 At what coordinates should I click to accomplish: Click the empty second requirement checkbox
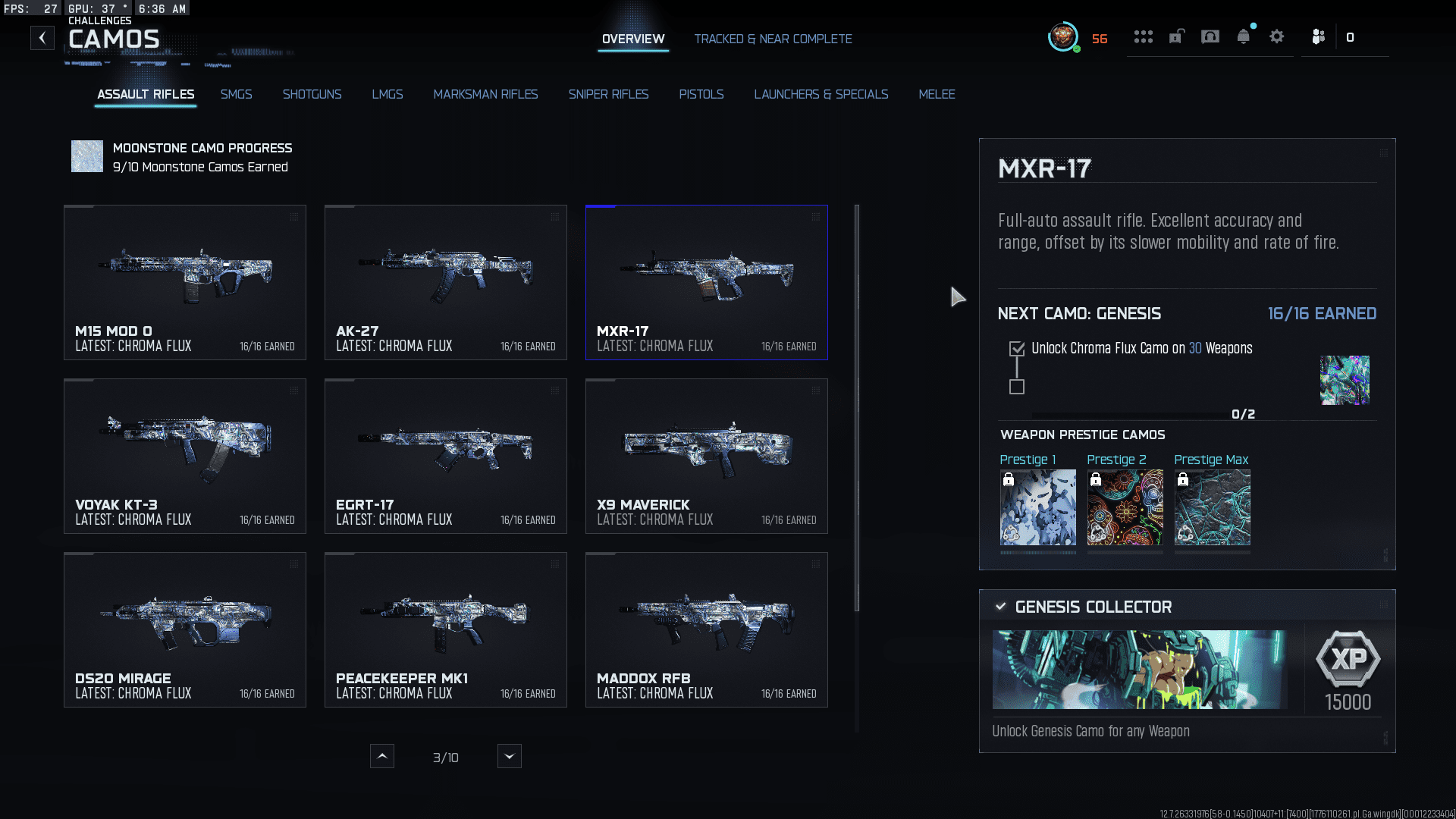pyautogui.click(x=1017, y=388)
